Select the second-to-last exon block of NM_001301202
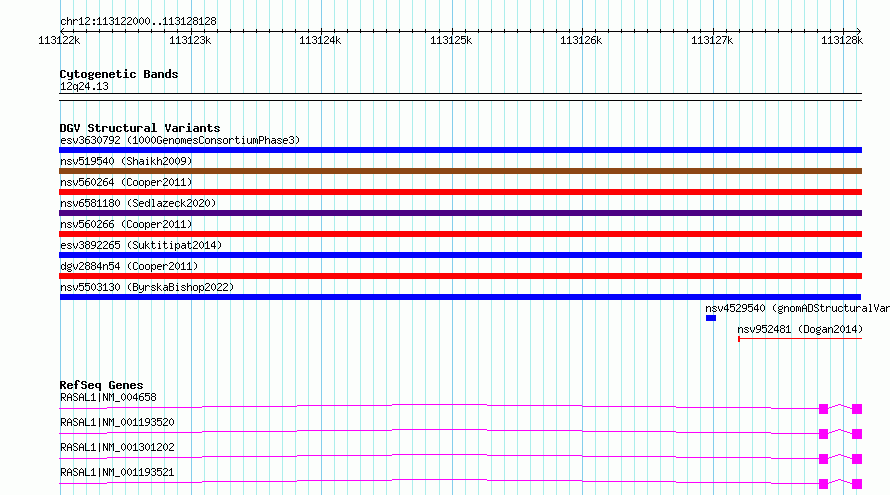The height and width of the screenshot is (495, 890). (824, 459)
